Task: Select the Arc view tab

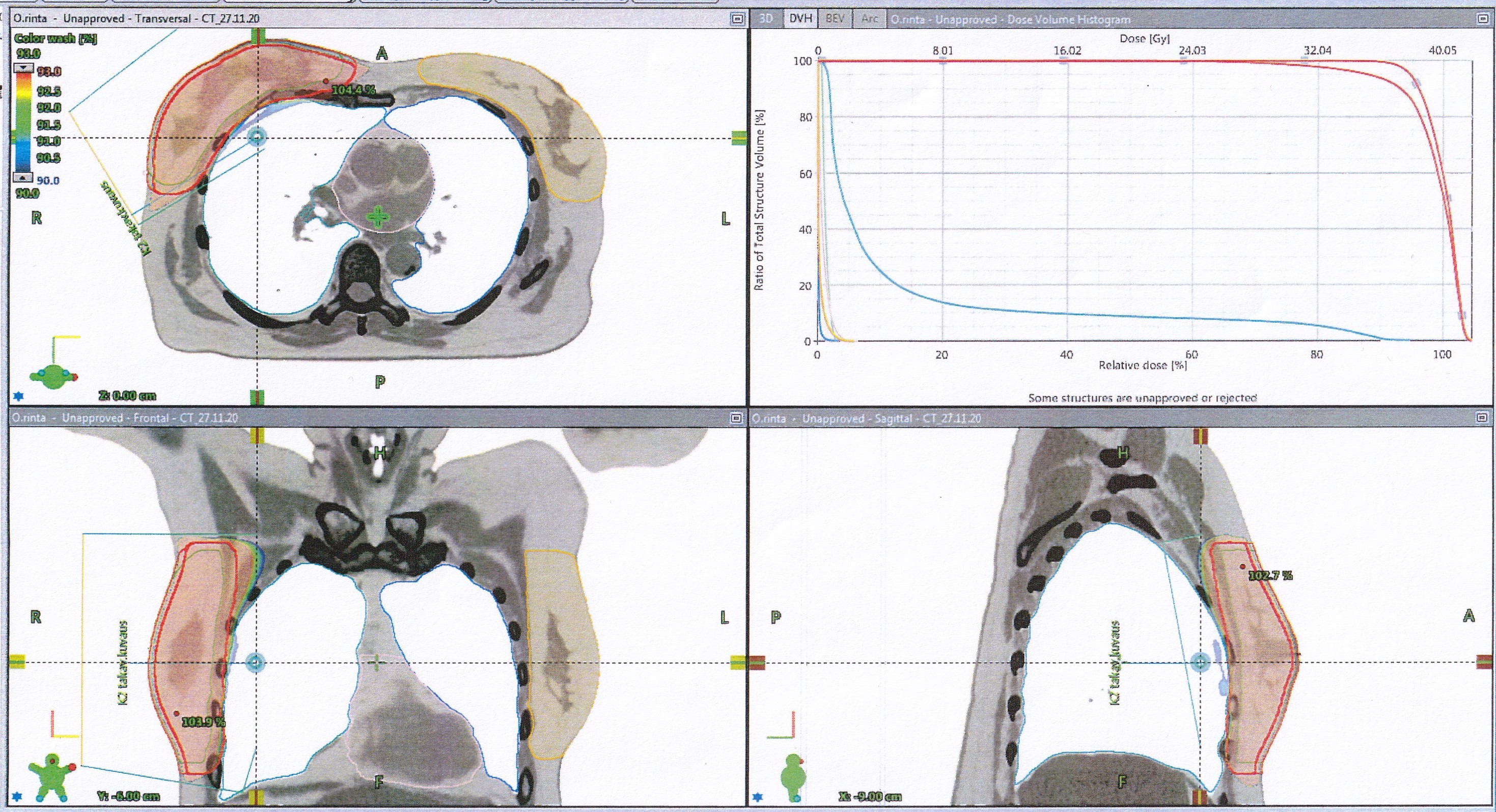Action: point(869,19)
